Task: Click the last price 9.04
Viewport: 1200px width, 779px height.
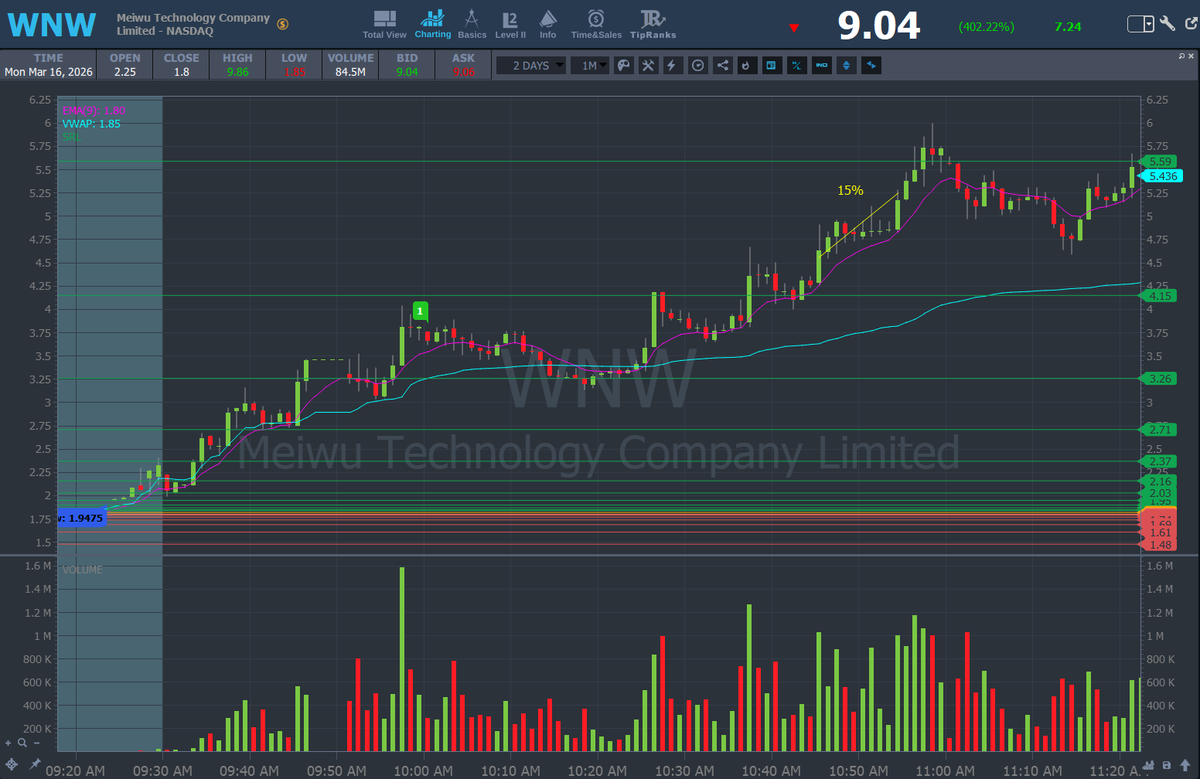Action: point(878,26)
